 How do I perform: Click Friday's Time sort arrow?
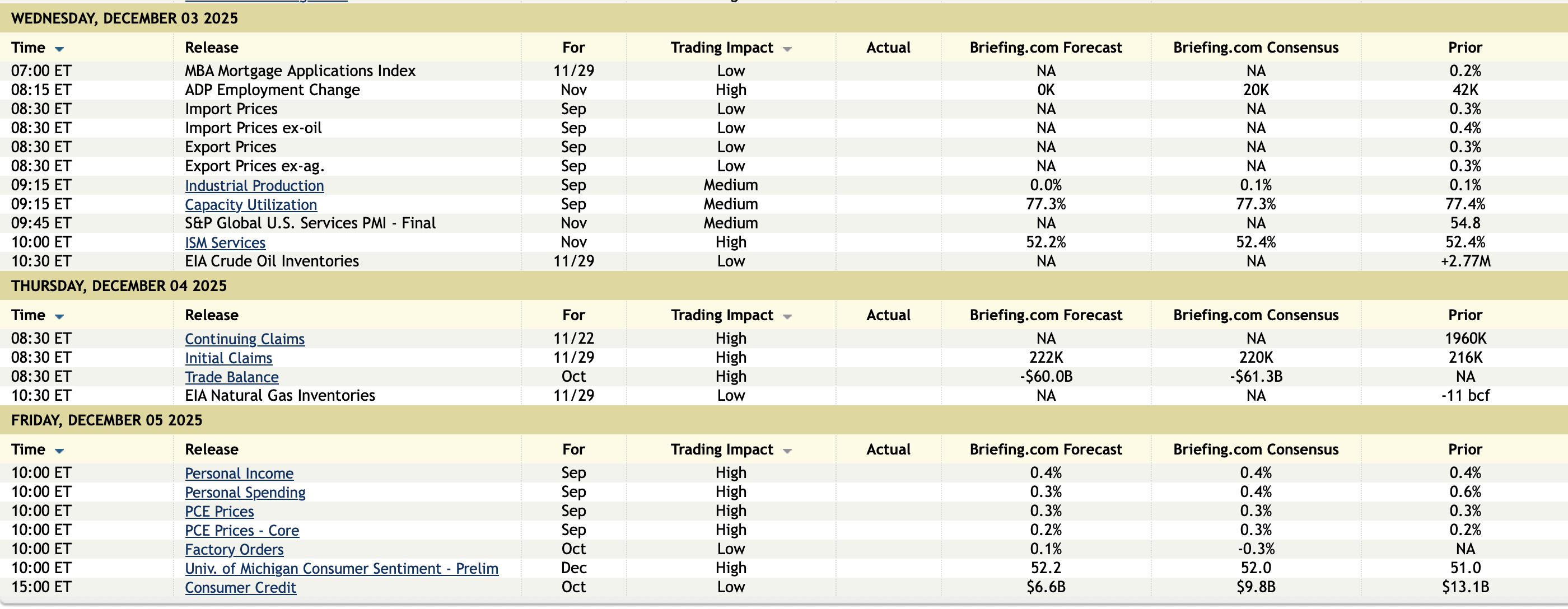coord(59,451)
